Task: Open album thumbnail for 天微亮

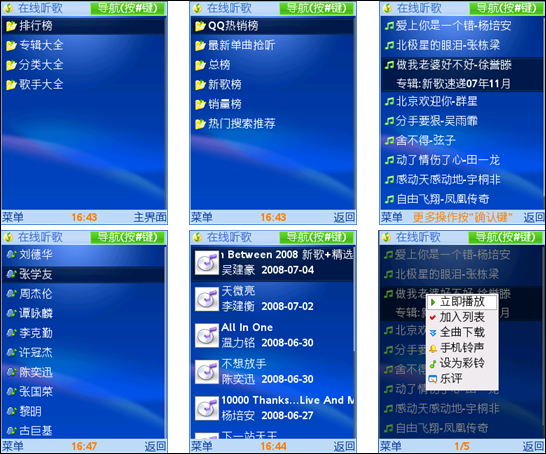Action: tap(207, 299)
